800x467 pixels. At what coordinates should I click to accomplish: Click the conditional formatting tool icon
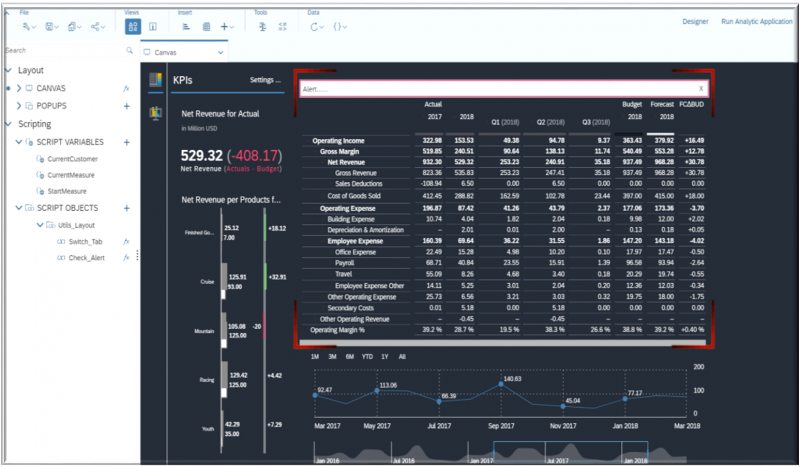tap(282, 27)
